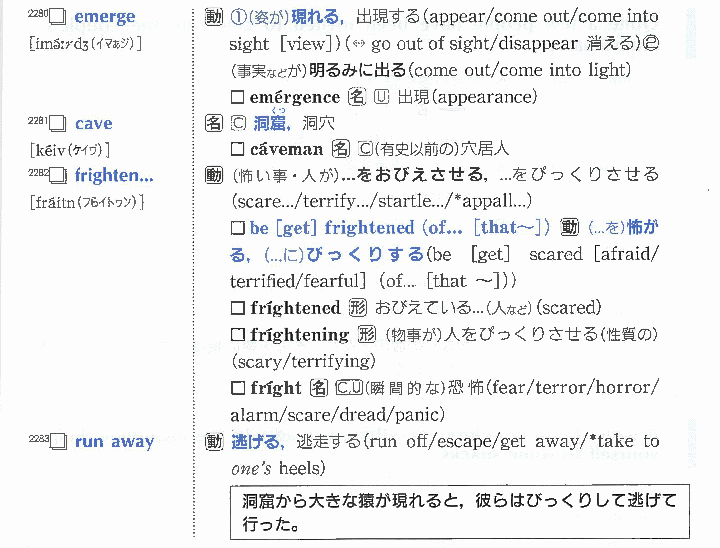Check the box before the word fríght
This screenshot has height=548, width=720.
(x=238, y=388)
